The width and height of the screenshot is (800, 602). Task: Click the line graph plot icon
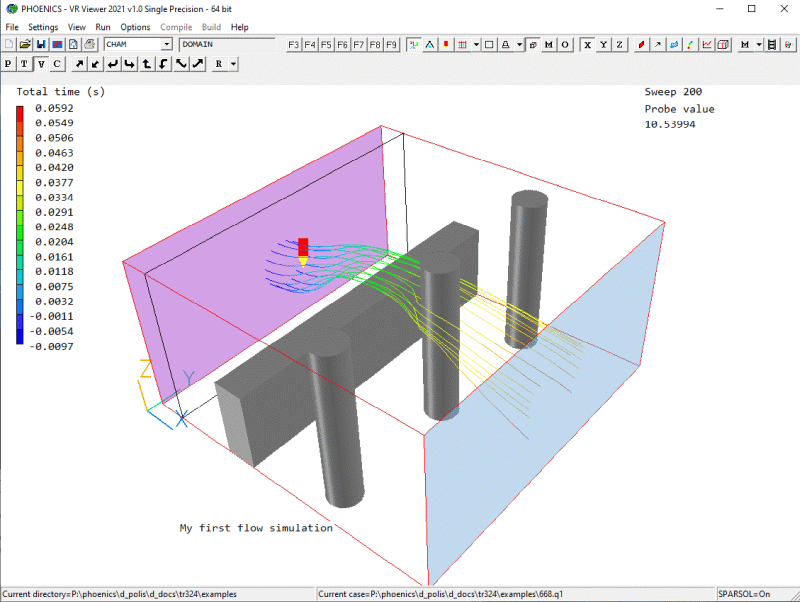coord(707,45)
